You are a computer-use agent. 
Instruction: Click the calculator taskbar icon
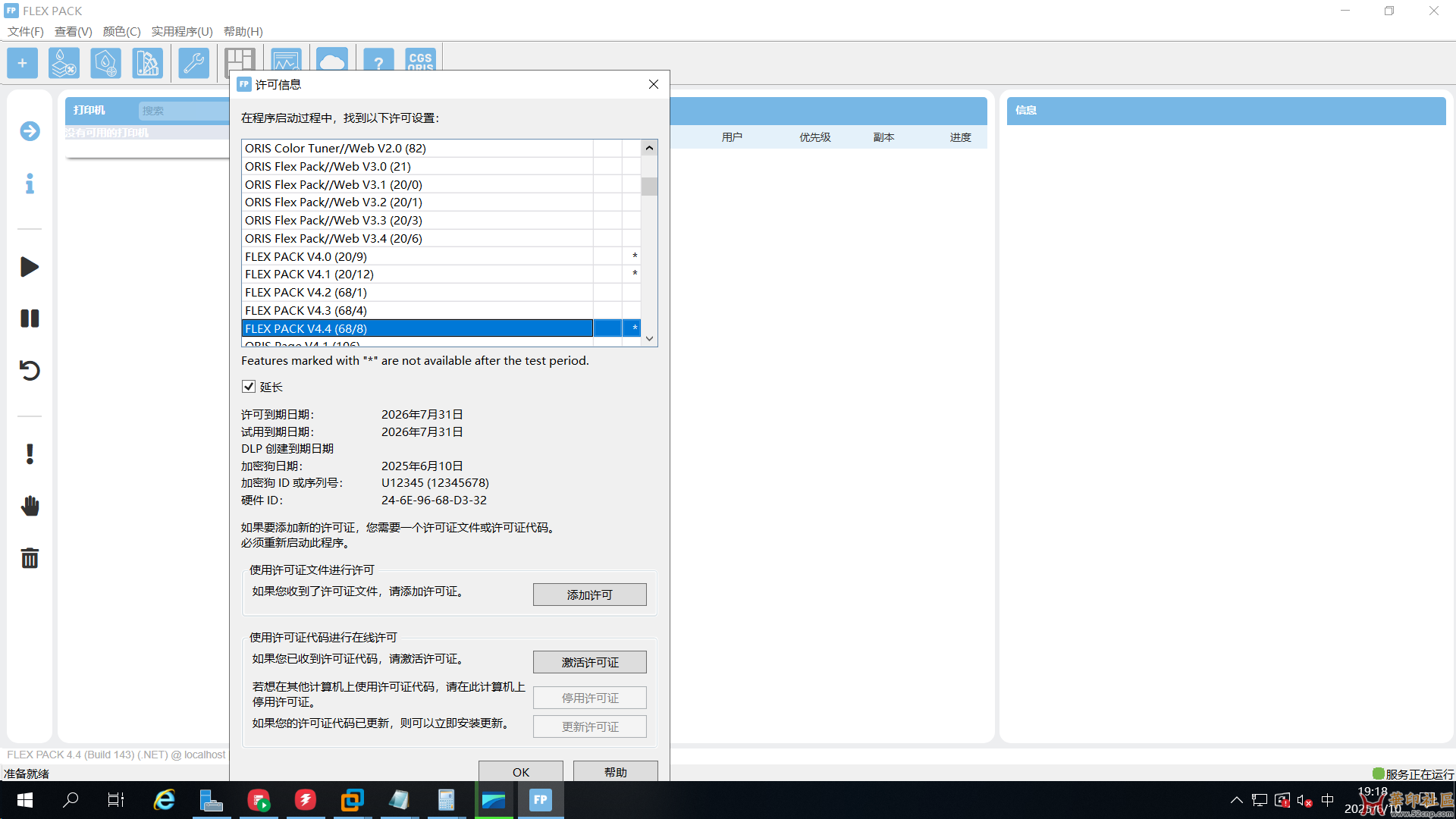pos(446,800)
